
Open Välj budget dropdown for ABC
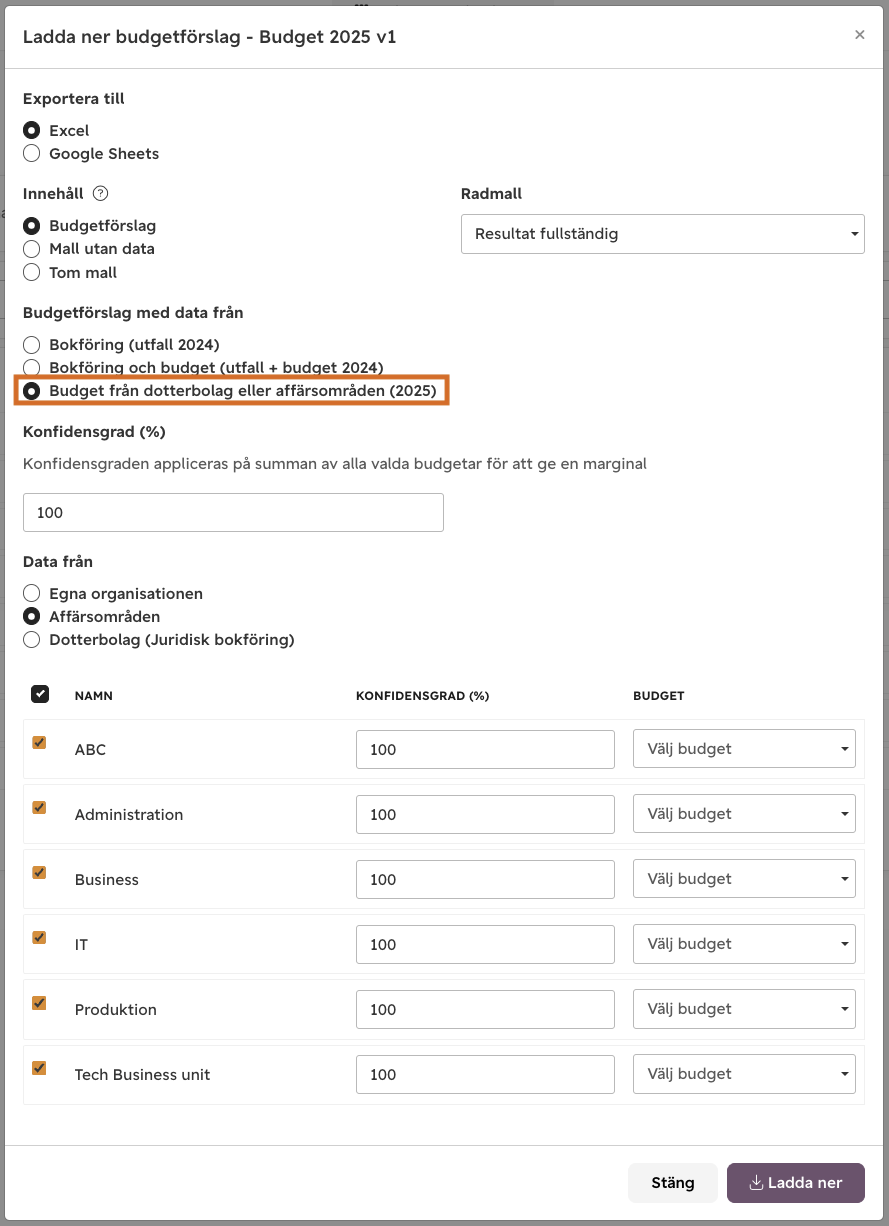pyautogui.click(x=744, y=749)
